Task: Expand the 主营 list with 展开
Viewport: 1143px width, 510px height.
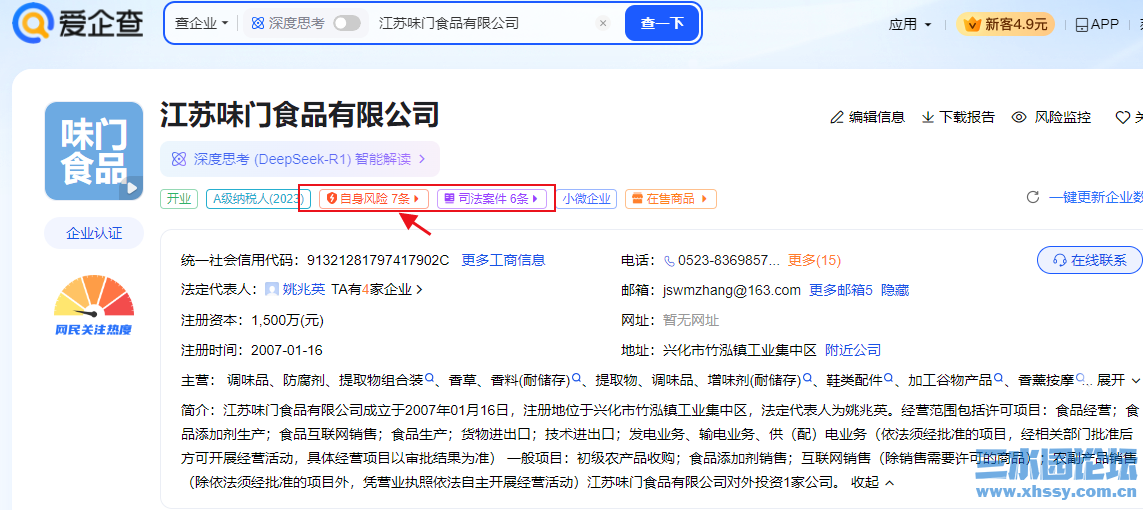Action: 1118,380
